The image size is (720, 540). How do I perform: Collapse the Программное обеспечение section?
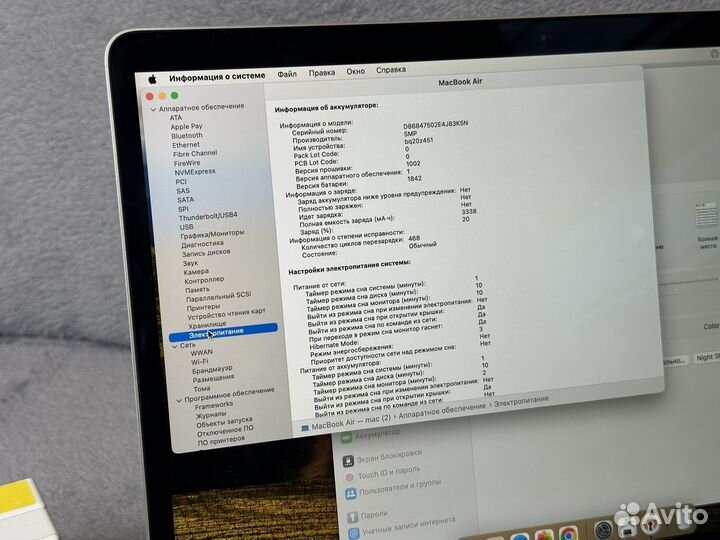coord(179,400)
